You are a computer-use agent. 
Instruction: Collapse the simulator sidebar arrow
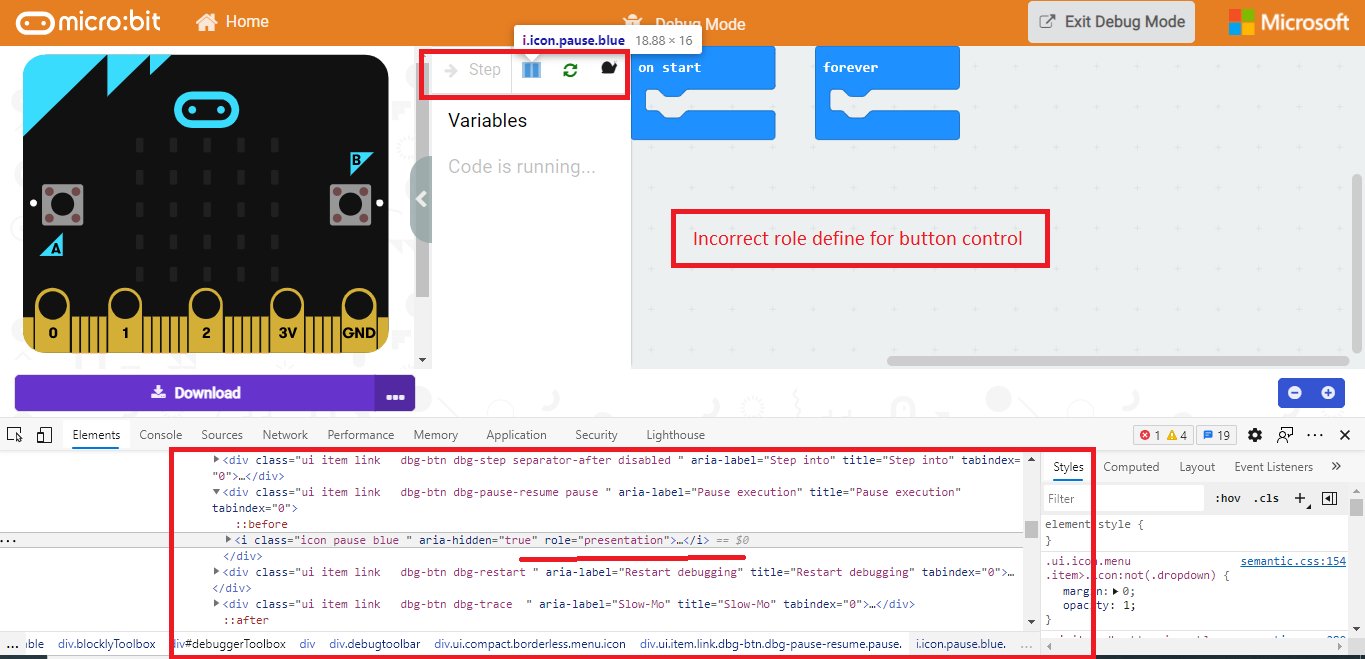[420, 198]
